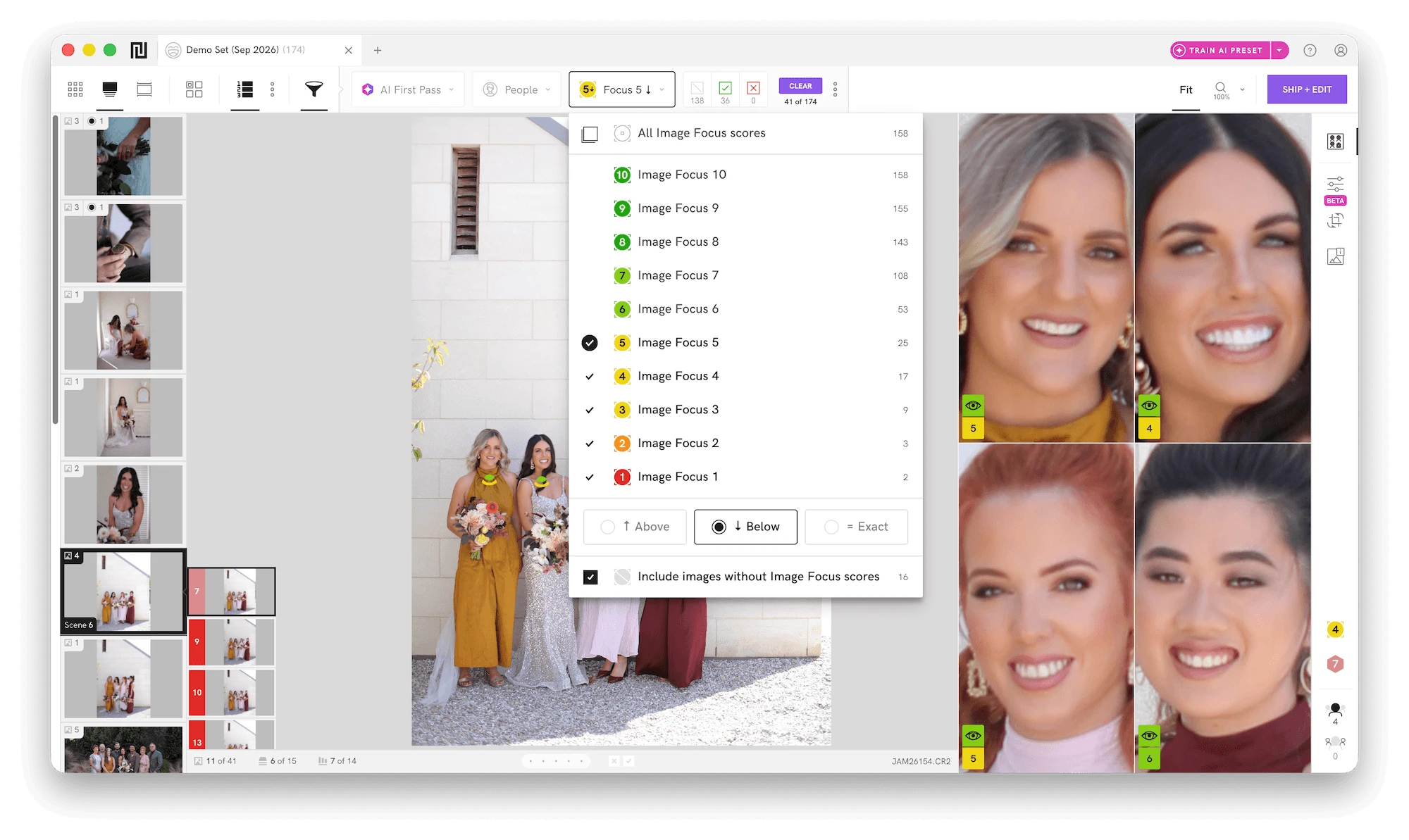Open filter bar more options menu

point(836,89)
